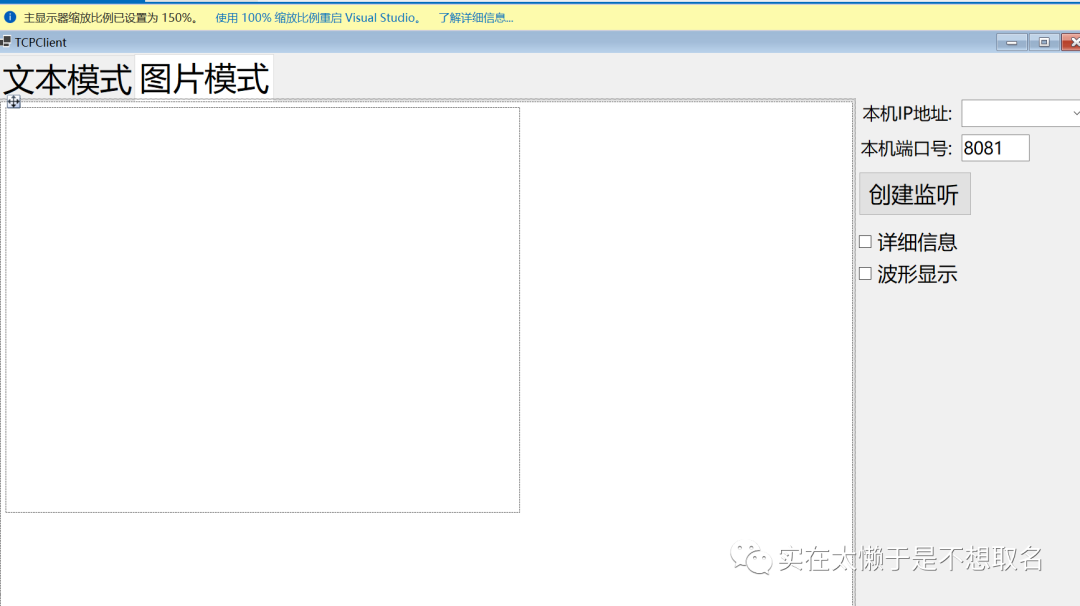Enable the 详细信息 checkbox

point(866,242)
